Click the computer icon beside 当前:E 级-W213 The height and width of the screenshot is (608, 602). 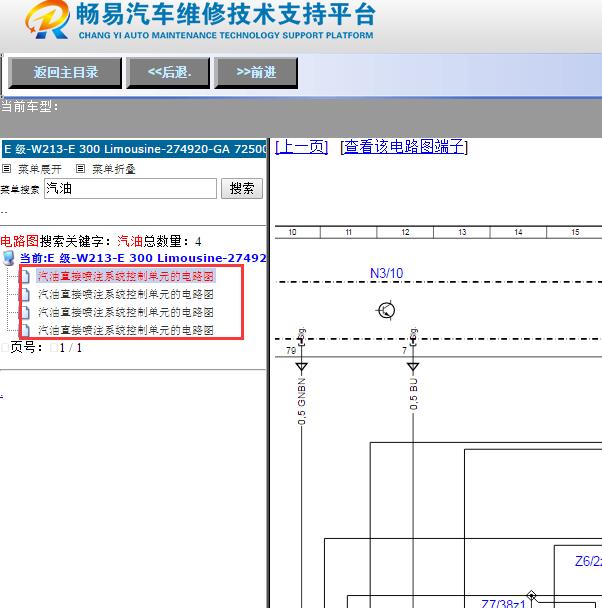pos(9,258)
